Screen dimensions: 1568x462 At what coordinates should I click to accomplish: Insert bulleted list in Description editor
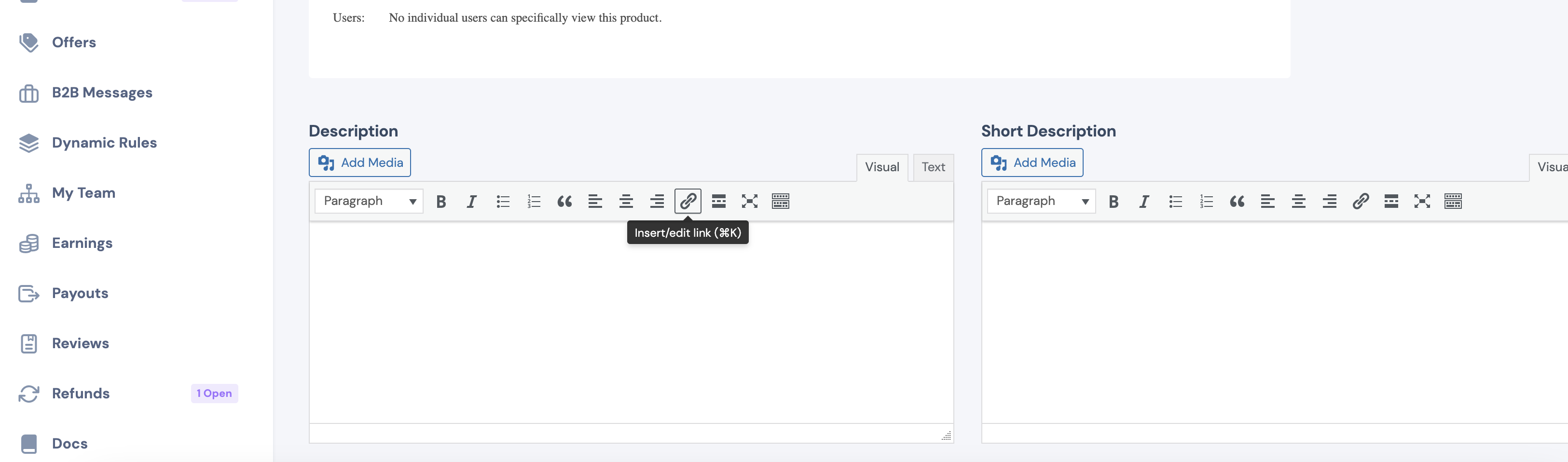pyautogui.click(x=503, y=202)
